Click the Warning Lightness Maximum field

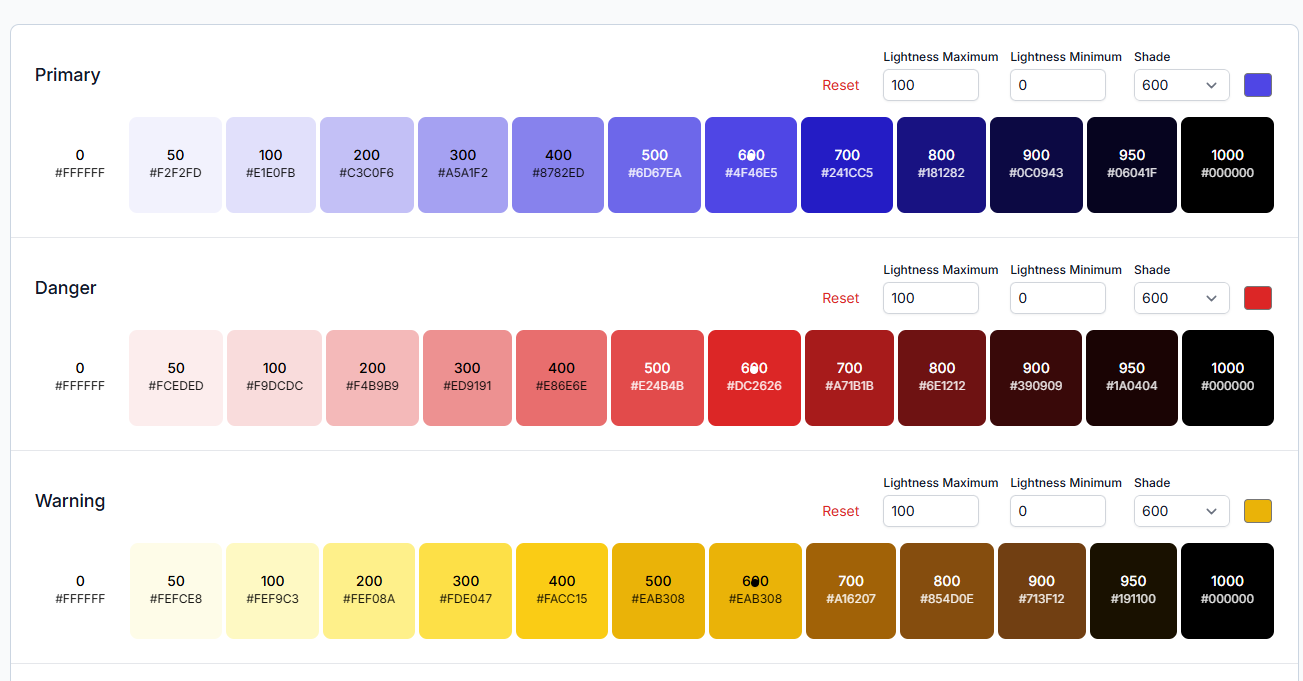click(x=930, y=511)
